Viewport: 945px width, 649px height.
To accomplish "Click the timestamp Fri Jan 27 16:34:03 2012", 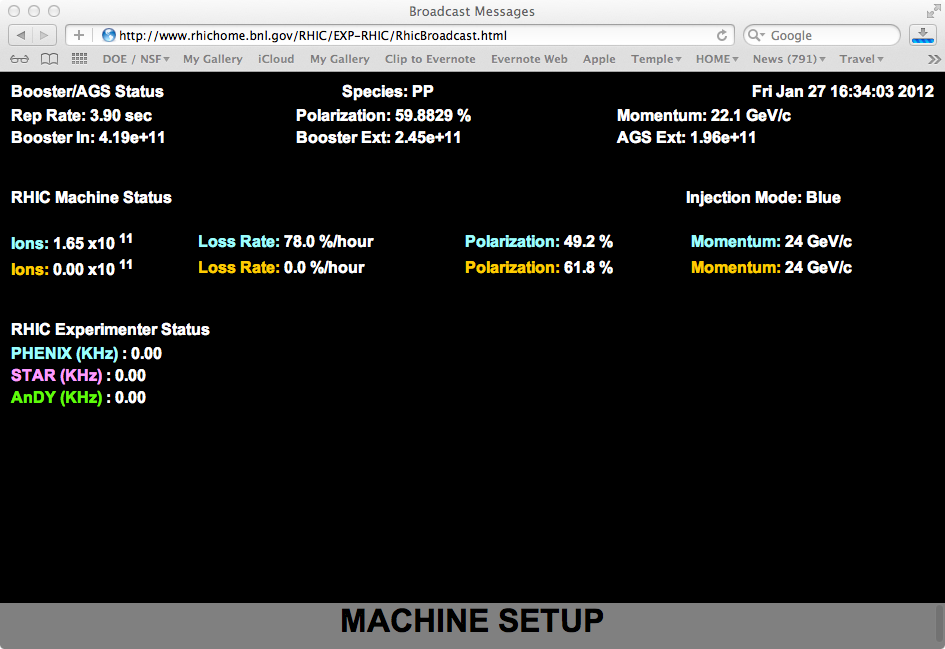I will pyautogui.click(x=843, y=92).
